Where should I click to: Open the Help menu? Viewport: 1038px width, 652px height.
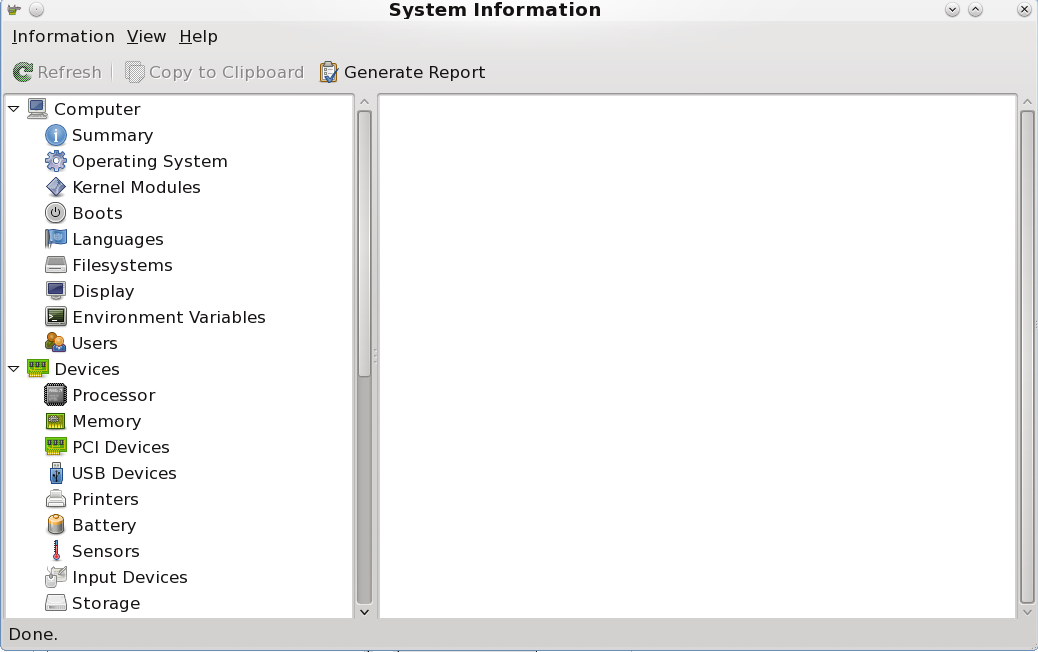coord(198,36)
